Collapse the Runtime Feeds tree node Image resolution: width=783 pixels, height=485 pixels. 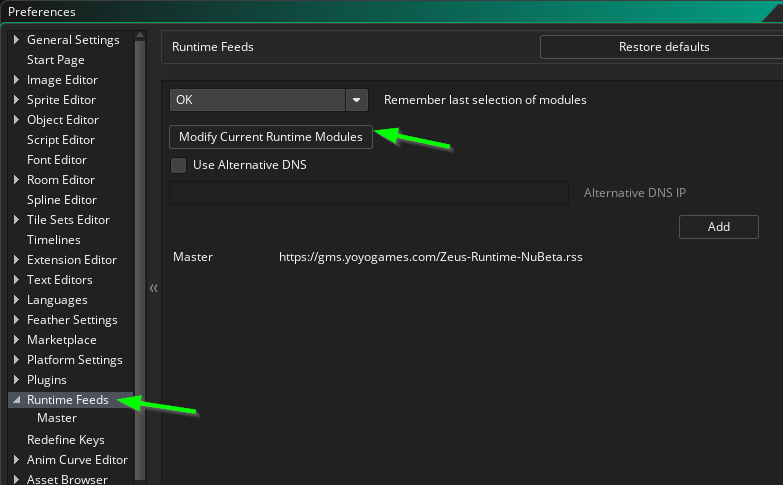click(x=16, y=400)
